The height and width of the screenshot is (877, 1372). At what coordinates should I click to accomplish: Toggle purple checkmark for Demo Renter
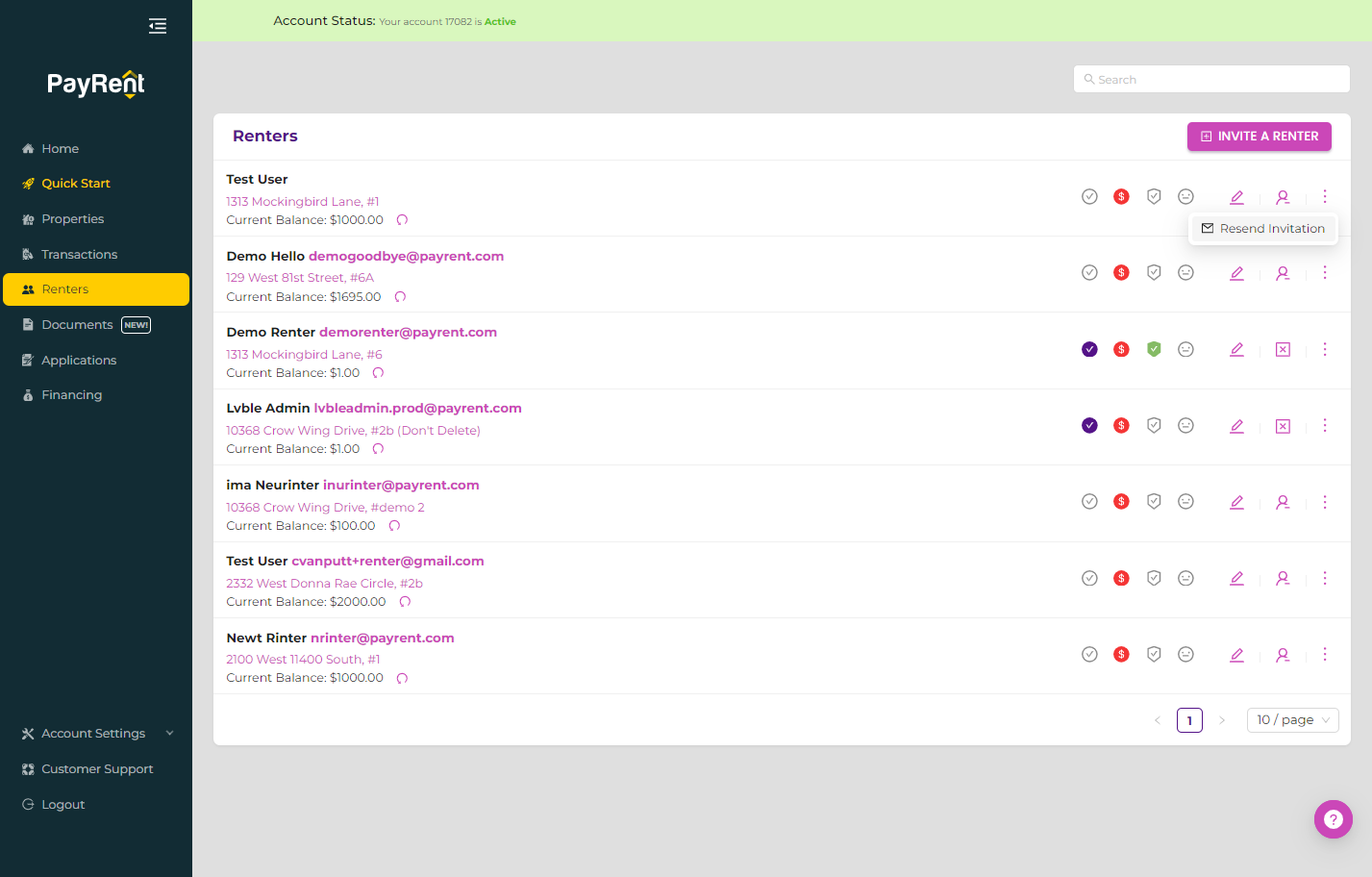click(1089, 349)
